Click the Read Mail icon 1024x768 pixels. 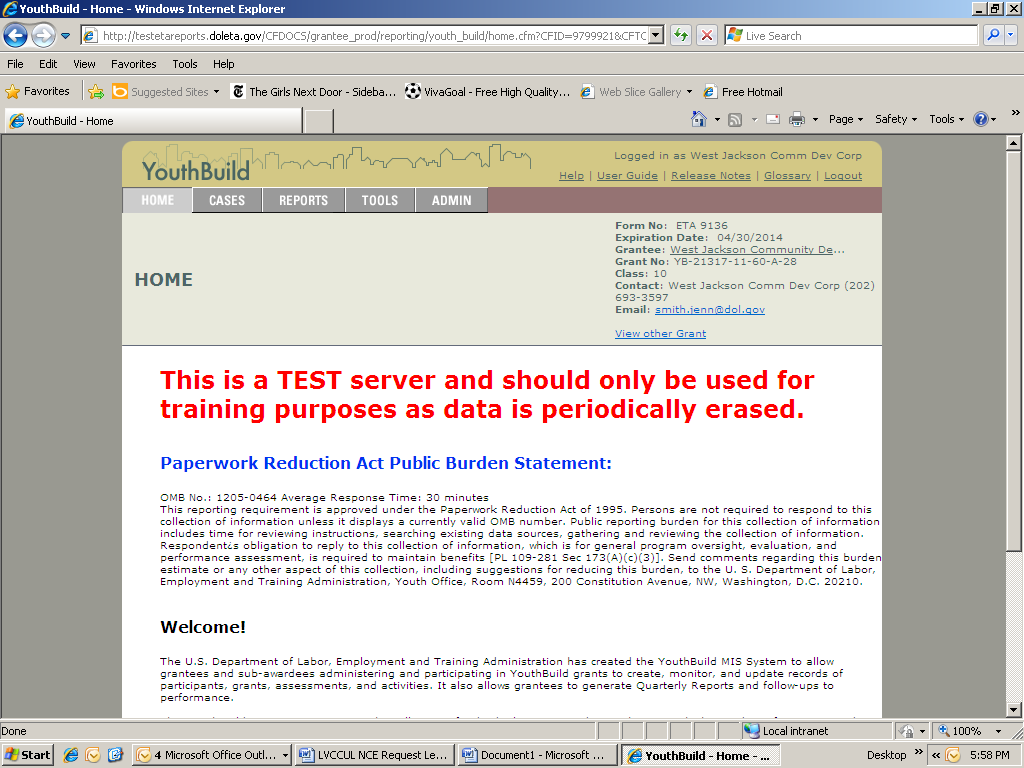click(x=773, y=119)
